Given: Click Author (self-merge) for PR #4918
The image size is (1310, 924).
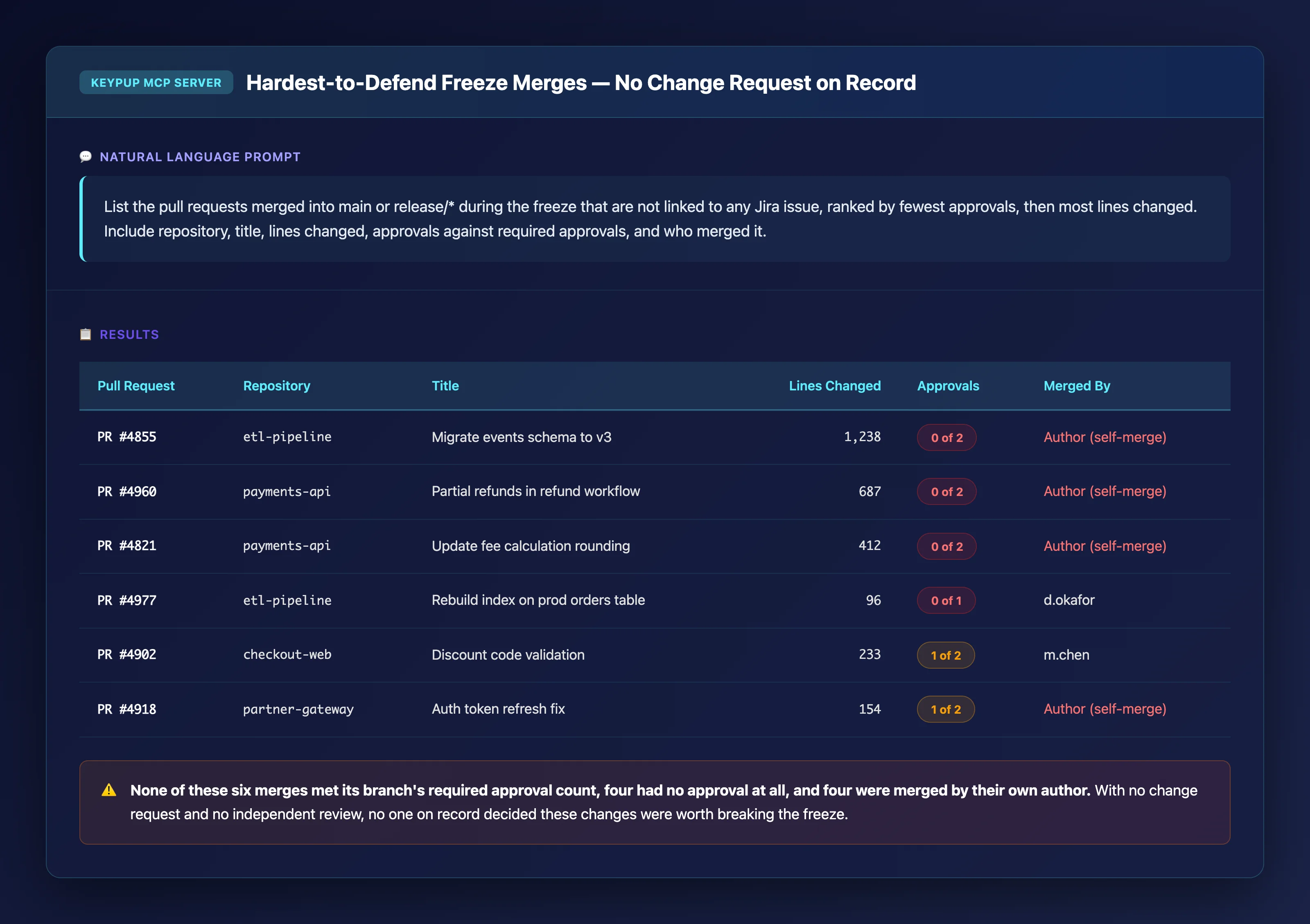Looking at the screenshot, I should tap(1104, 709).
